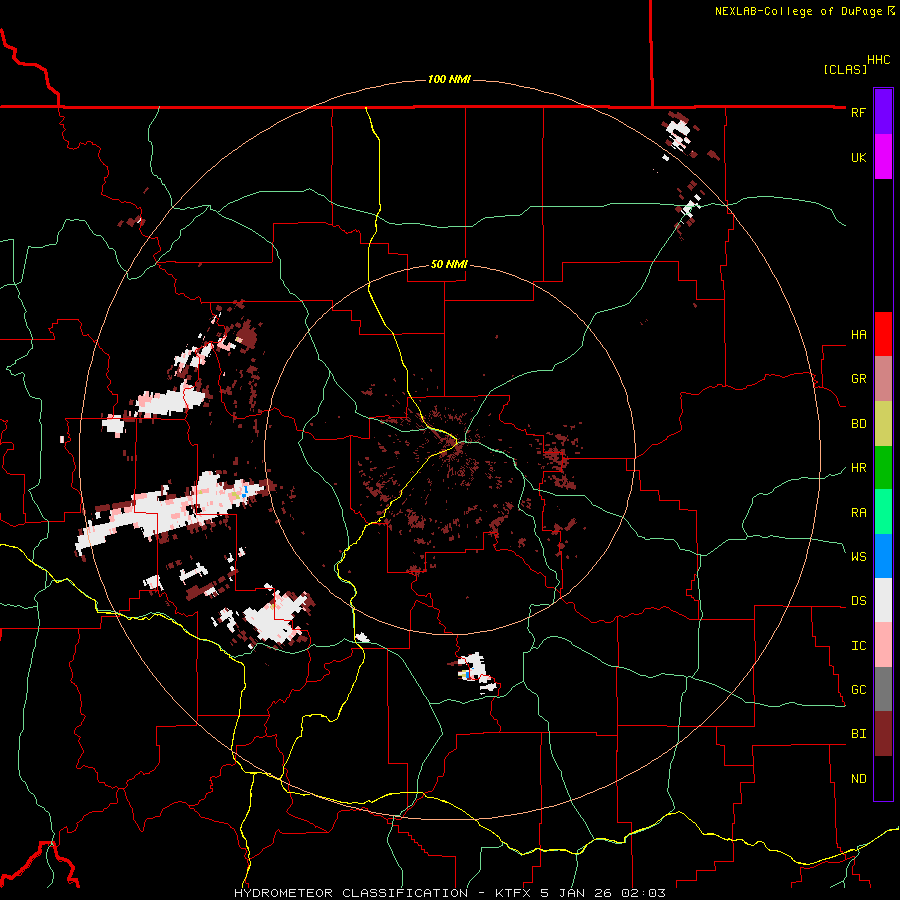Click the GR legend label
Screen dimensions: 900x900
858,379
